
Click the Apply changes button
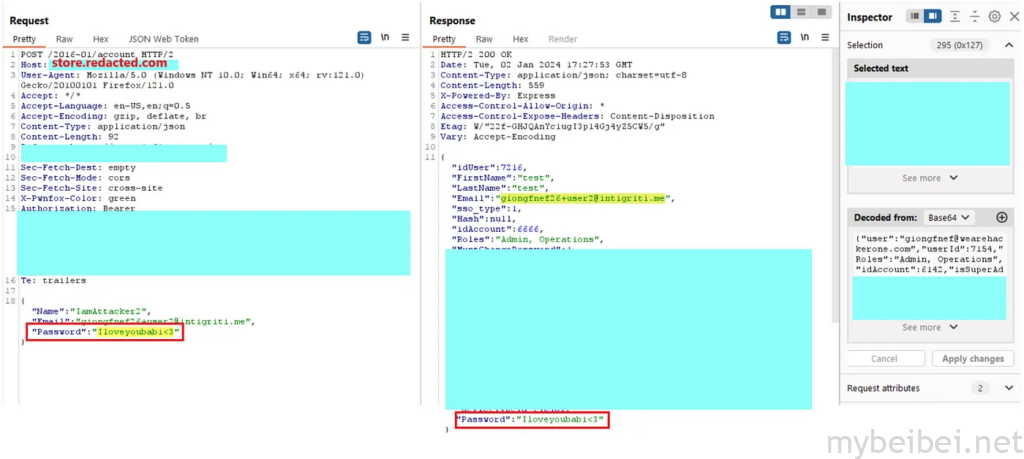(x=973, y=358)
